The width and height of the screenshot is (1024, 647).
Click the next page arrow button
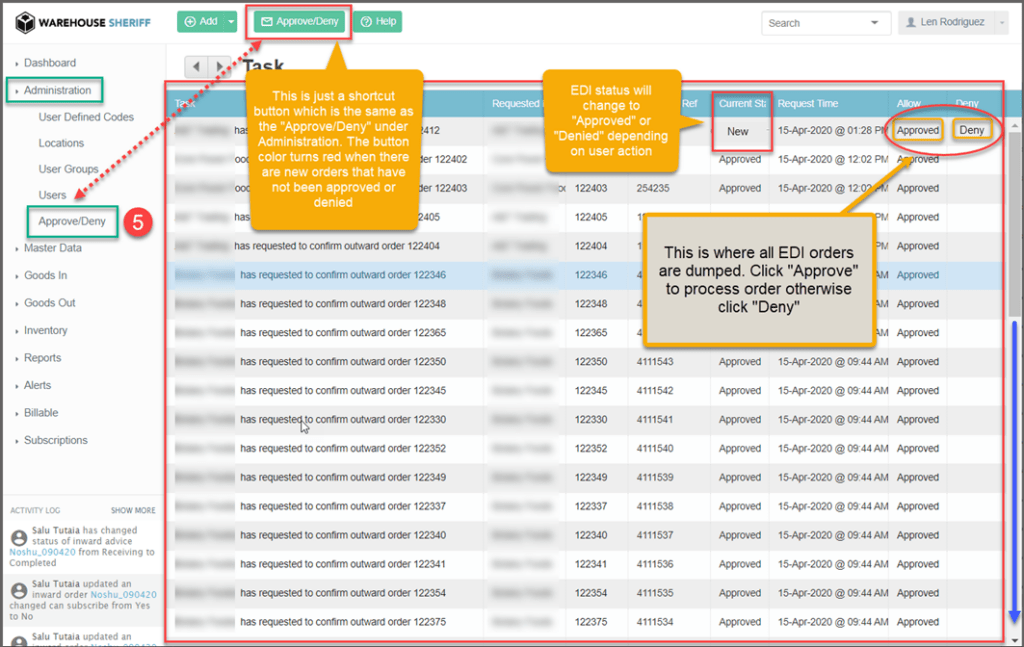pos(220,66)
